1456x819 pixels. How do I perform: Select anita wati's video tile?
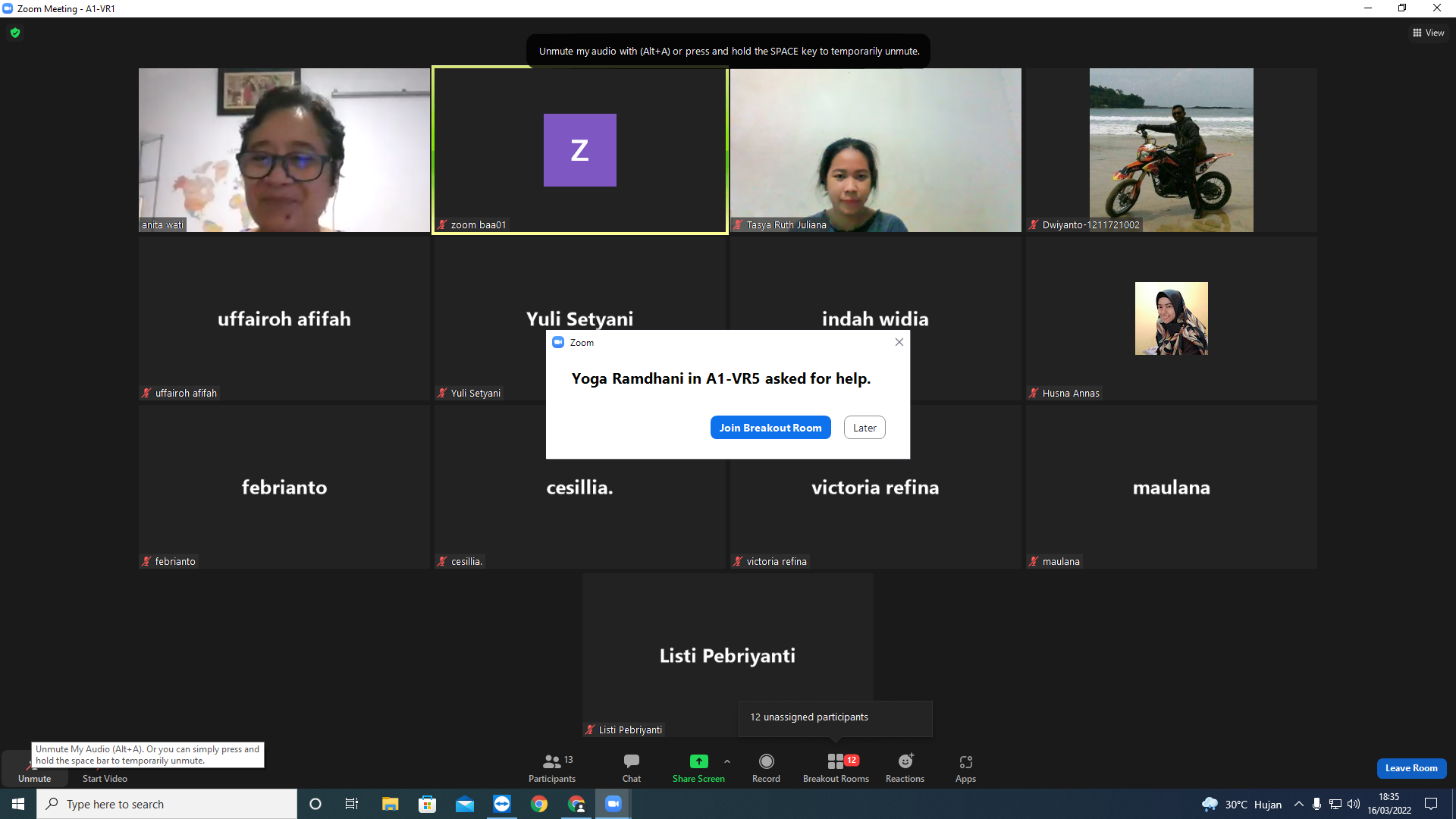click(x=284, y=150)
